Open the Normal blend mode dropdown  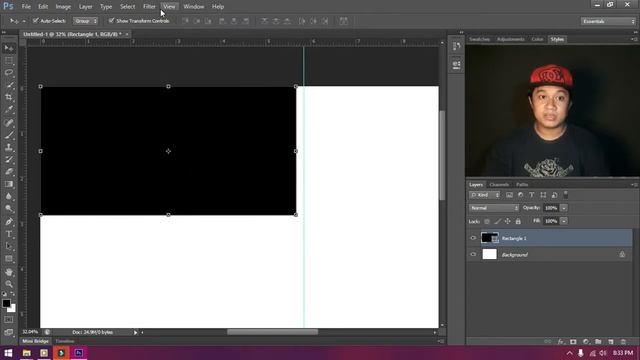493,208
